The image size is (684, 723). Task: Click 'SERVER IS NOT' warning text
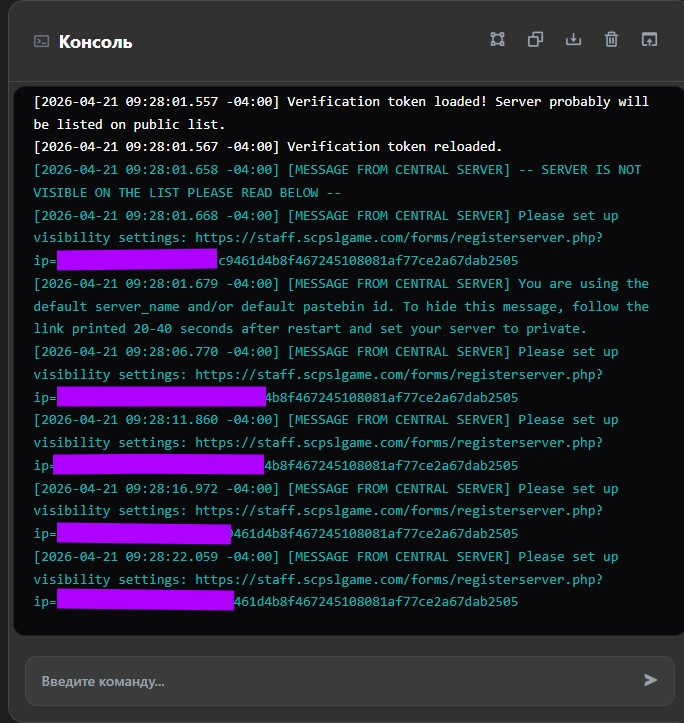coord(591,170)
